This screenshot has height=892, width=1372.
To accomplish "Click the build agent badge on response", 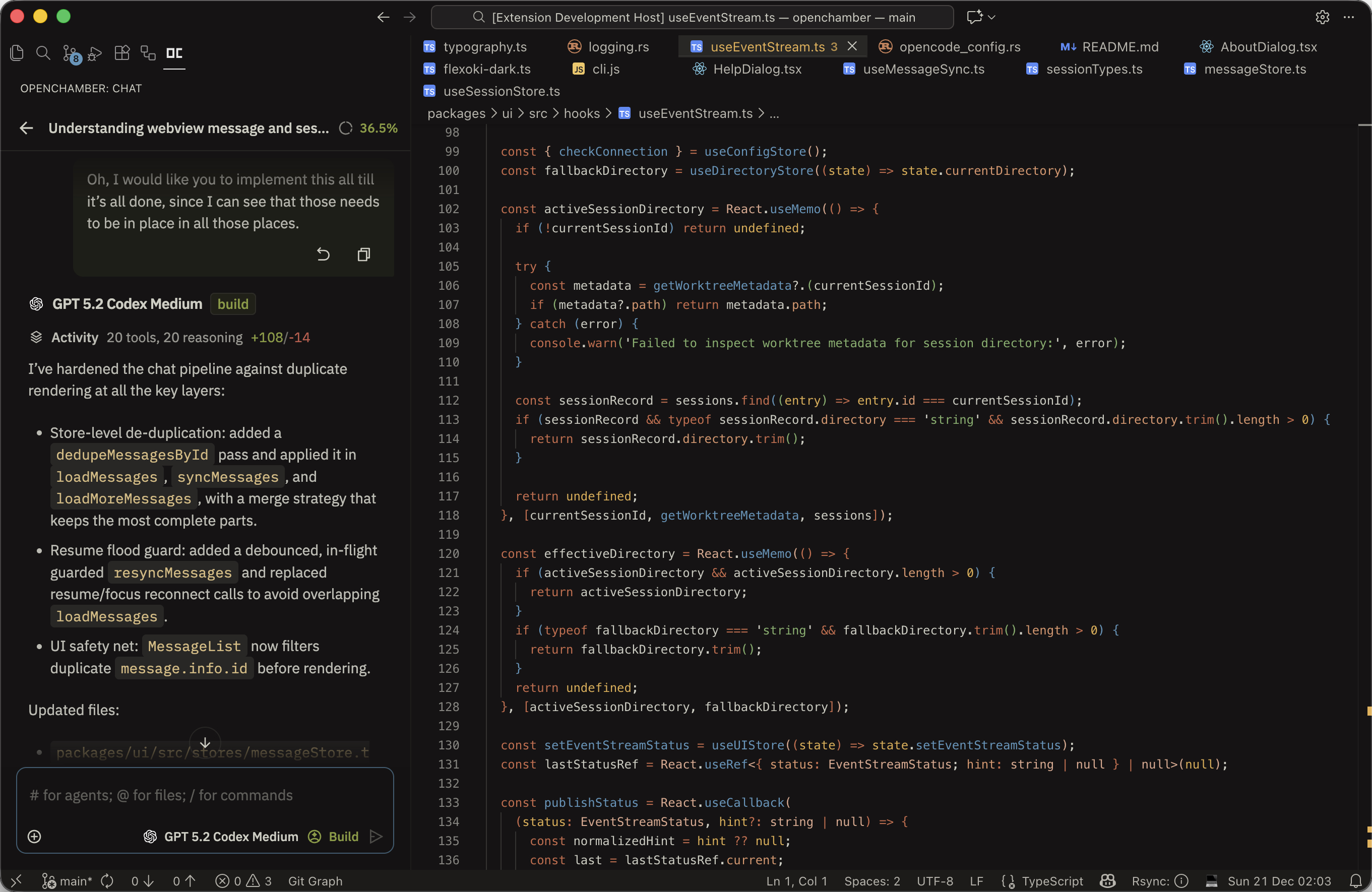I will click(x=233, y=304).
